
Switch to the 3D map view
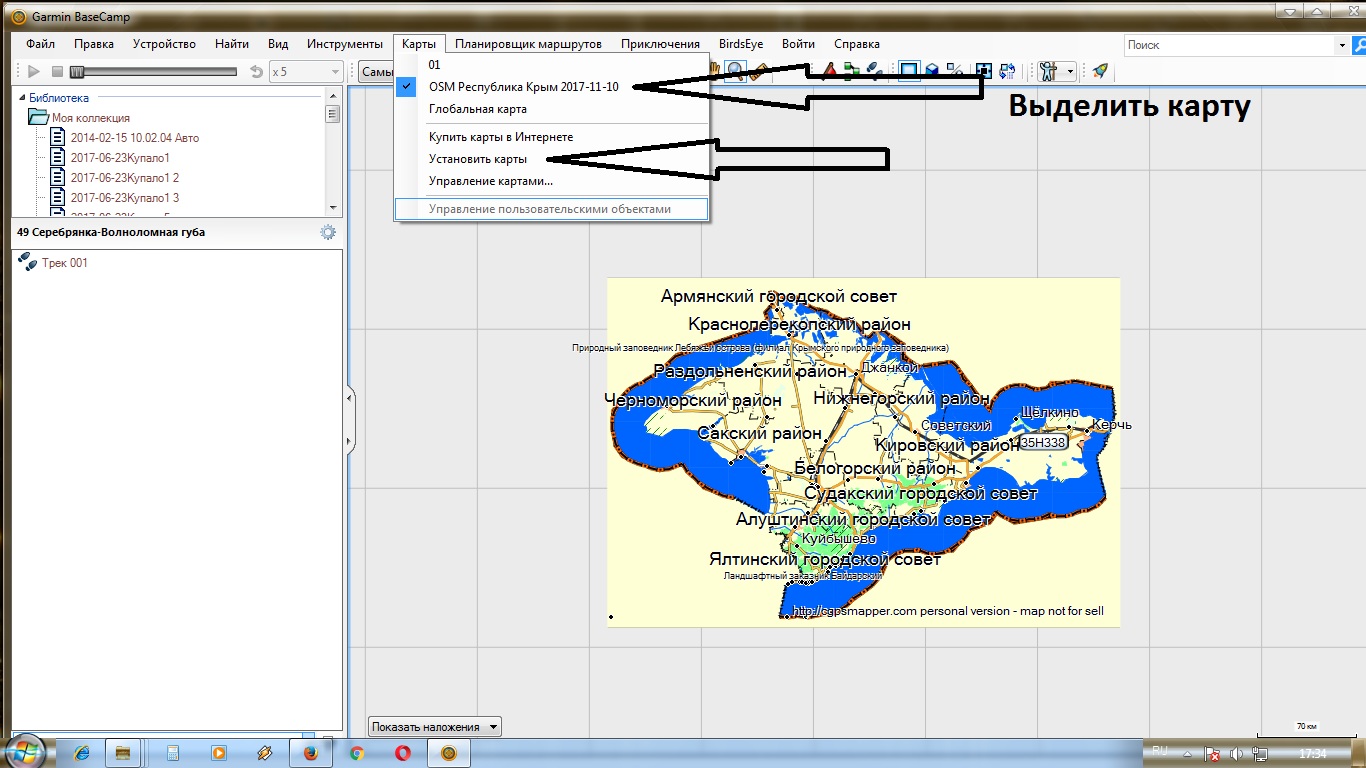tap(932, 70)
